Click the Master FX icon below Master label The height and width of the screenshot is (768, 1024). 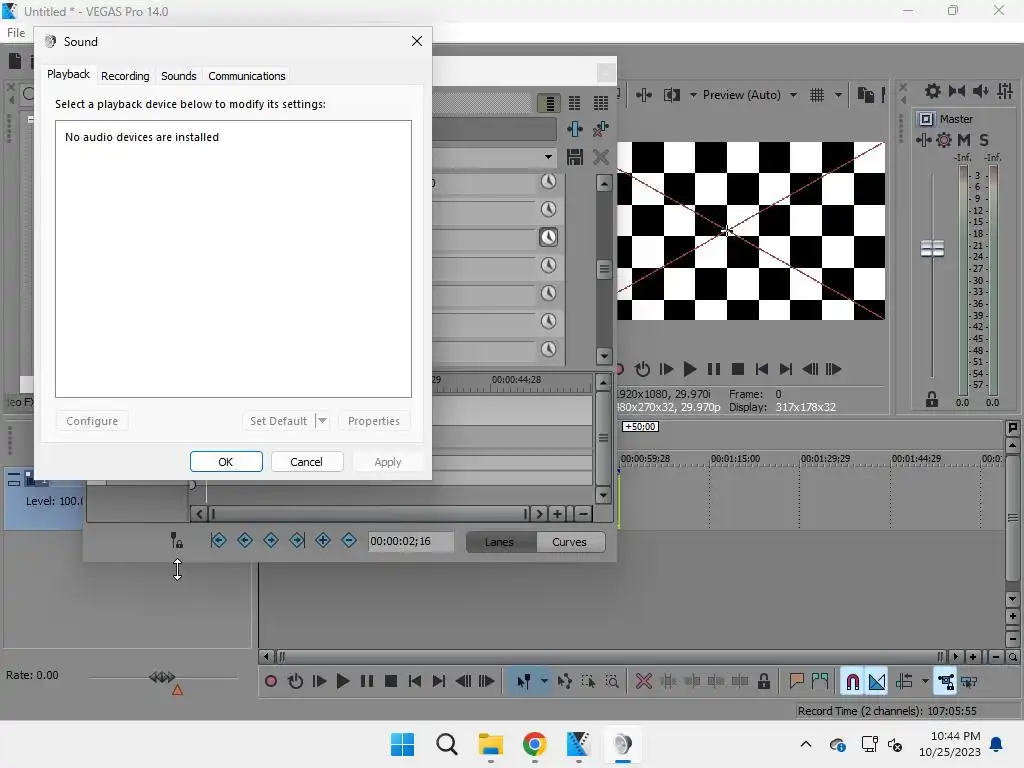[x=923, y=140]
